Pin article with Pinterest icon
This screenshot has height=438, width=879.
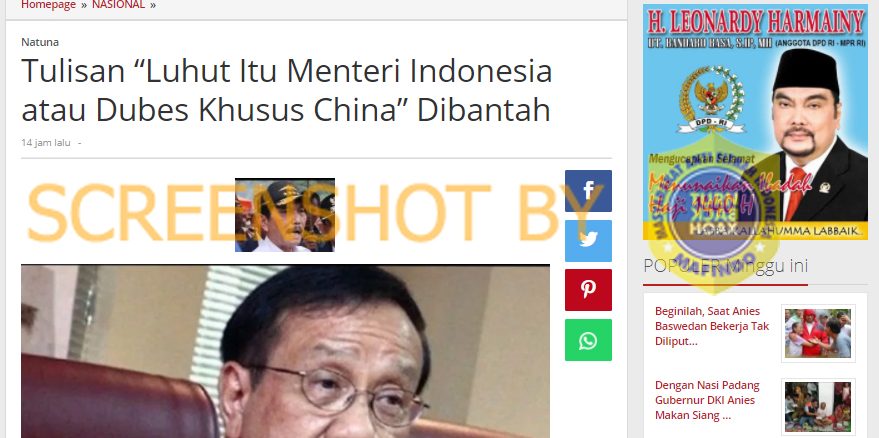588,290
